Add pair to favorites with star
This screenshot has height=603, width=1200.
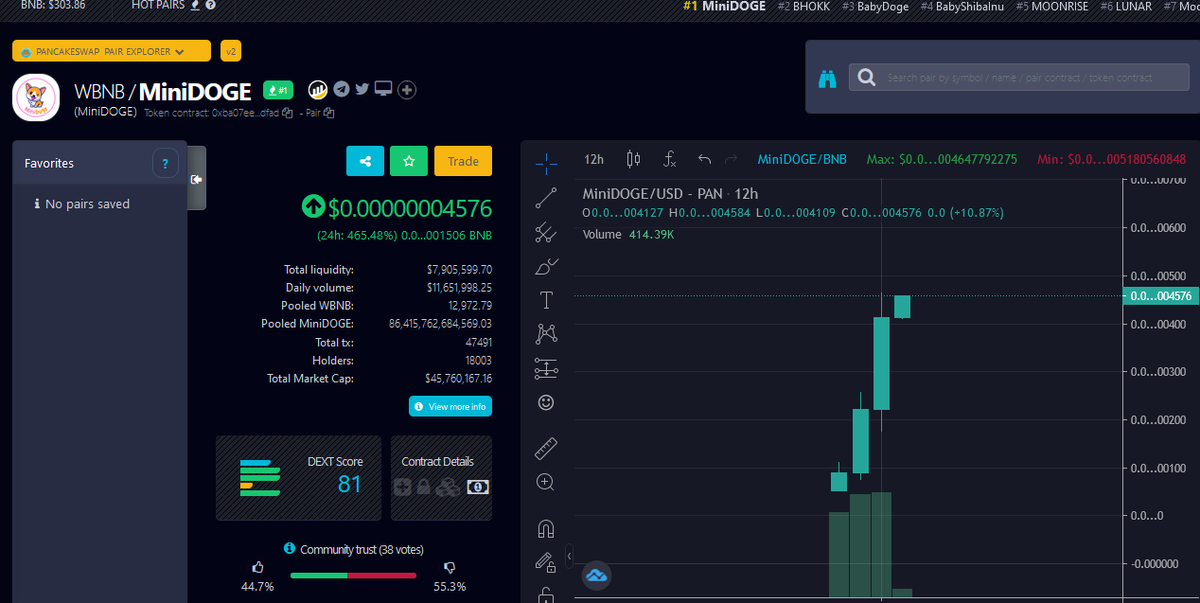[409, 160]
